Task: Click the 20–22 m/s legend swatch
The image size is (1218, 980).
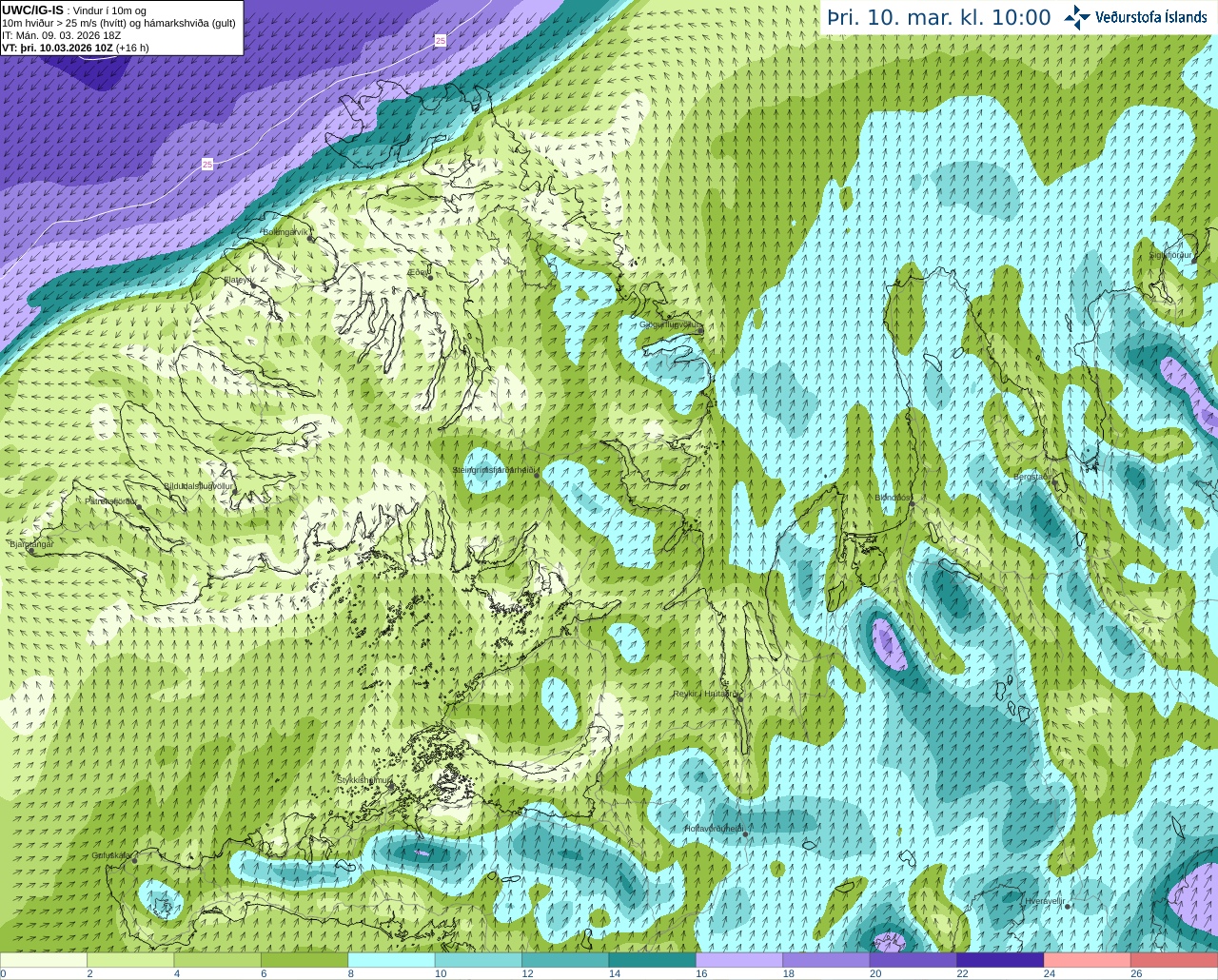Action: [x=913, y=960]
